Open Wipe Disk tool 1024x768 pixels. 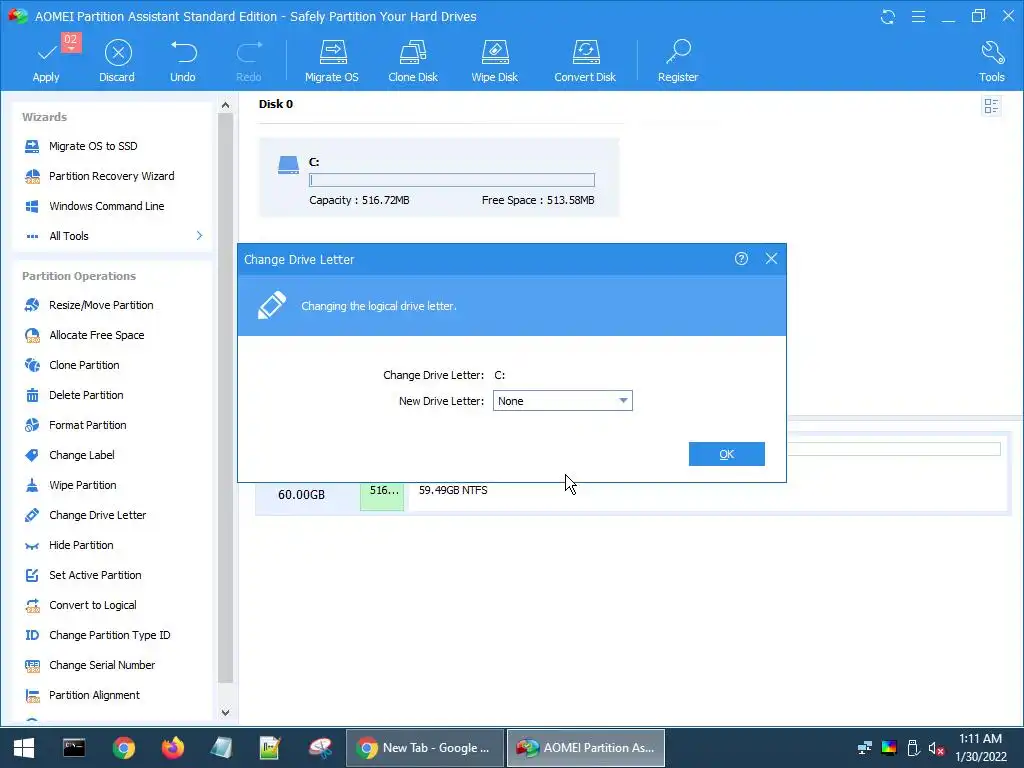(x=494, y=61)
